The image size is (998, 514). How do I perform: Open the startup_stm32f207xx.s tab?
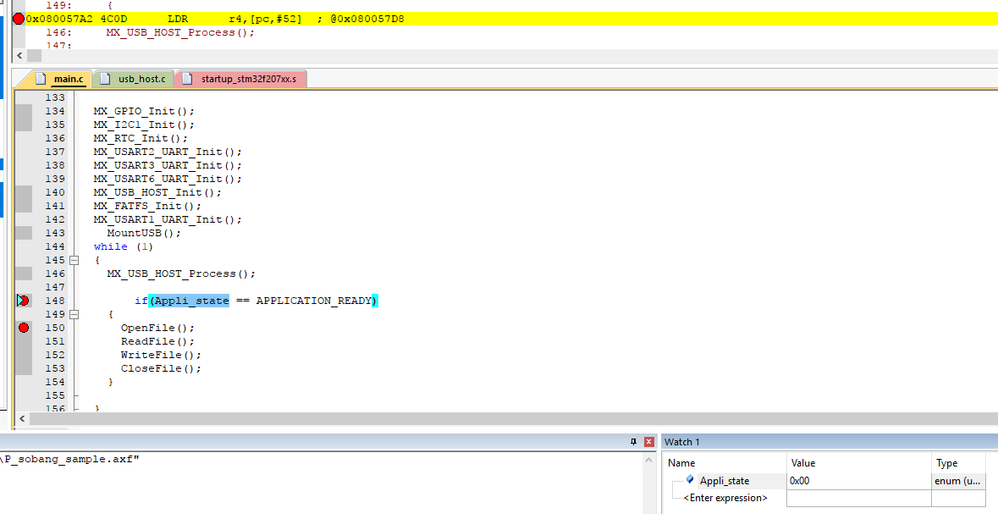pos(241,79)
